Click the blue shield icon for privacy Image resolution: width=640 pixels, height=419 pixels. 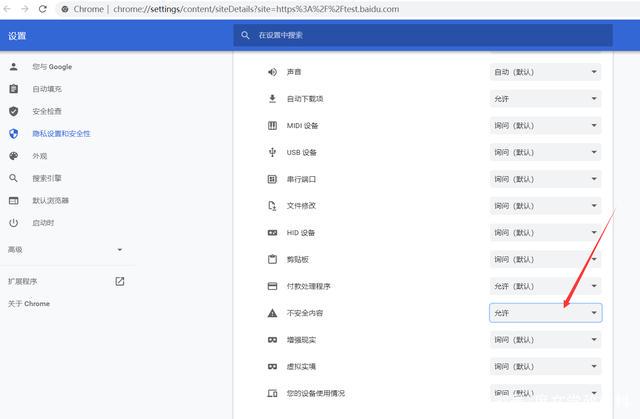click(13, 133)
